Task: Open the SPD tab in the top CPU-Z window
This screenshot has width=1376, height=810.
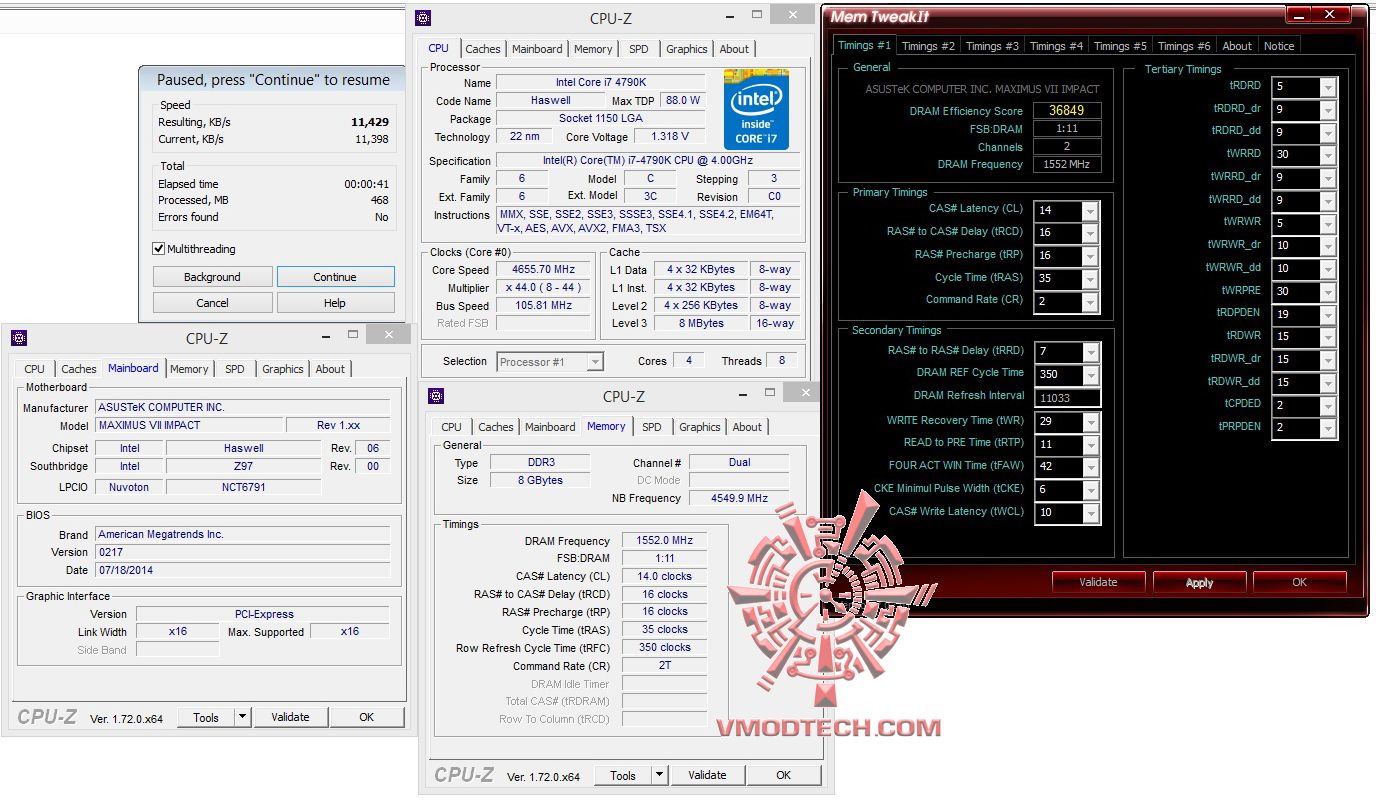Action: point(639,49)
